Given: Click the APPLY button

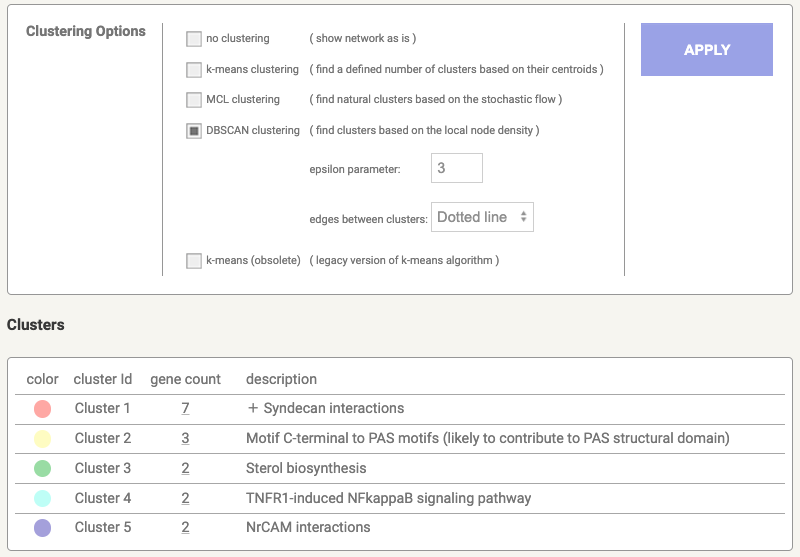Looking at the screenshot, I should click(707, 49).
